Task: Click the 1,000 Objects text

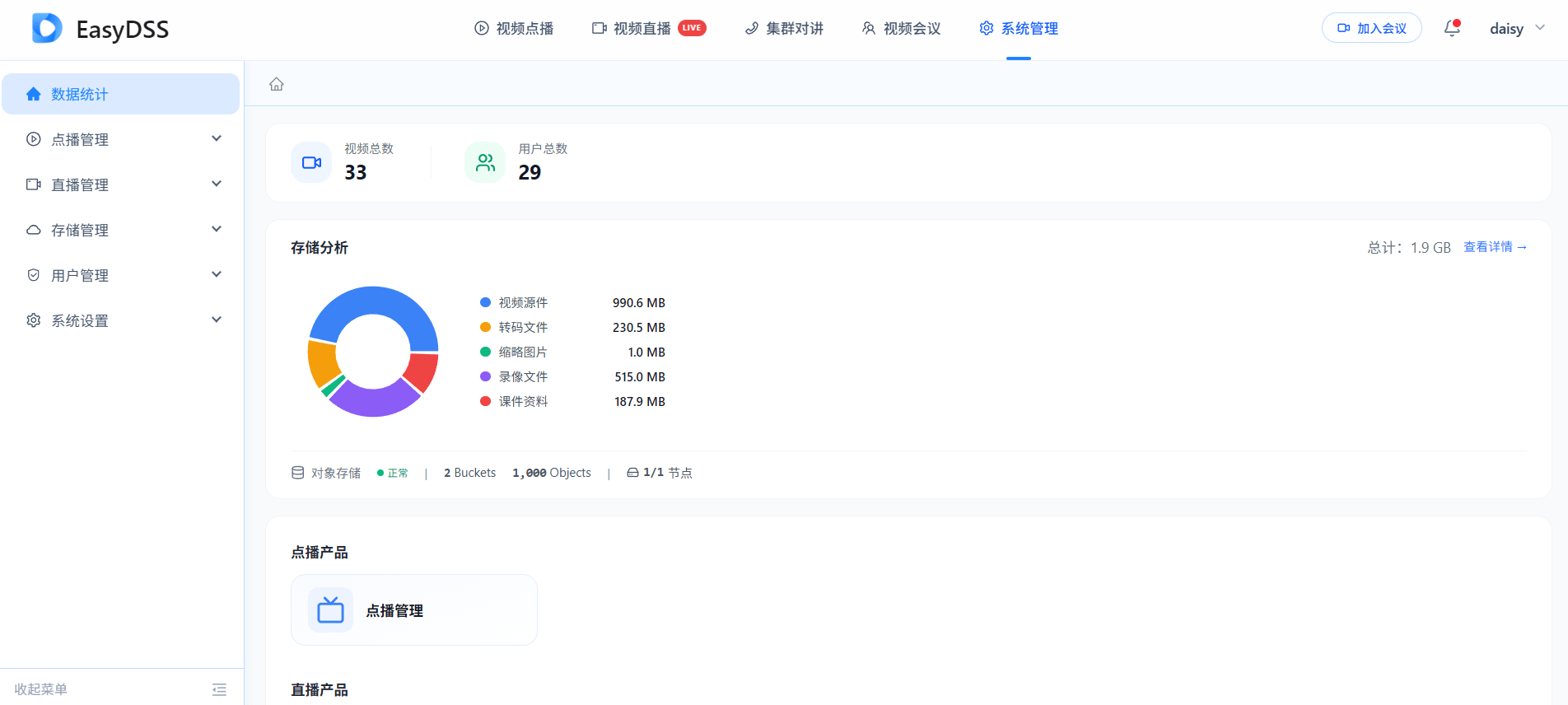Action: point(552,473)
